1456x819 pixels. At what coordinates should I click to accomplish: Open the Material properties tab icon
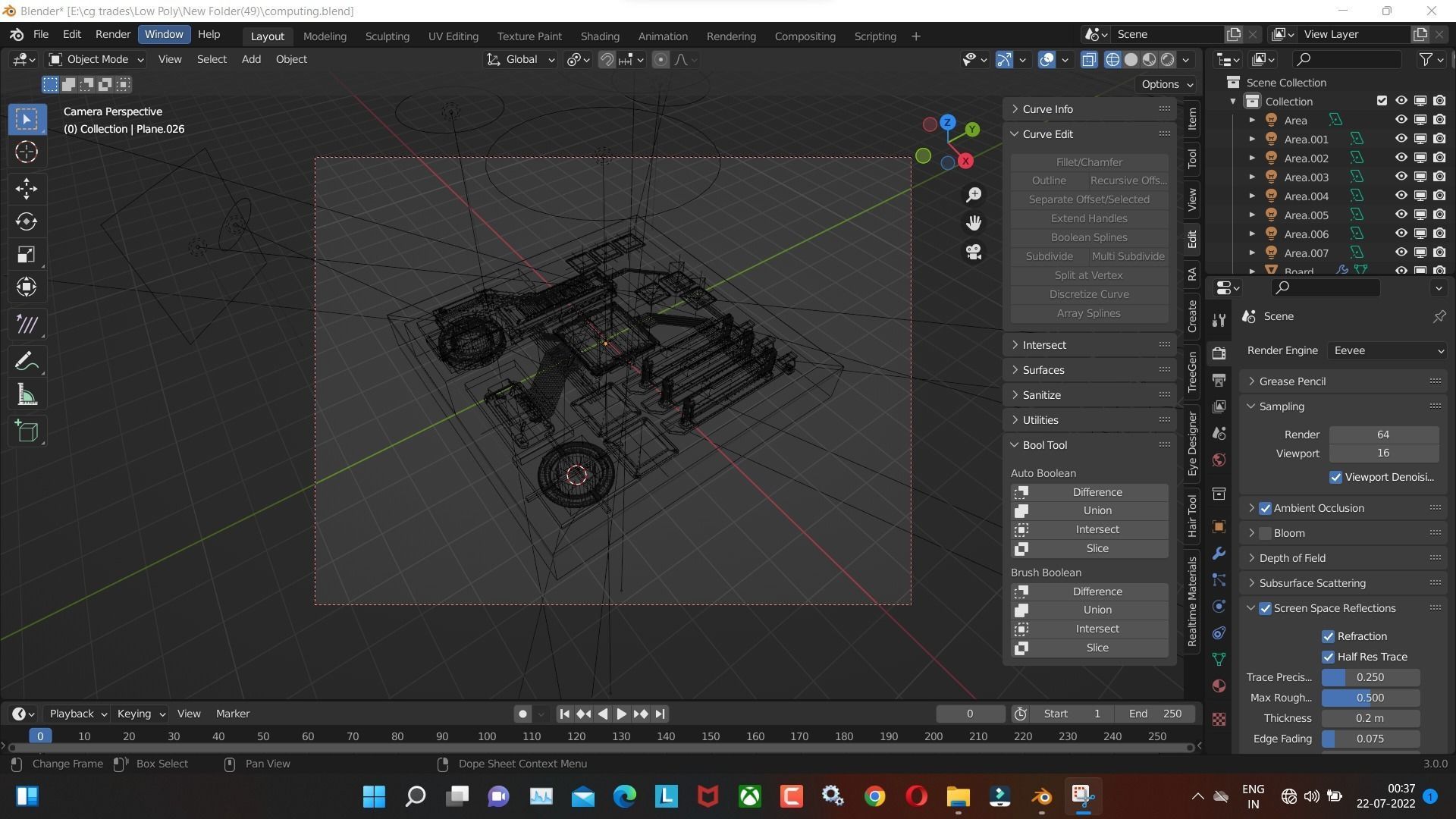pyautogui.click(x=1219, y=686)
